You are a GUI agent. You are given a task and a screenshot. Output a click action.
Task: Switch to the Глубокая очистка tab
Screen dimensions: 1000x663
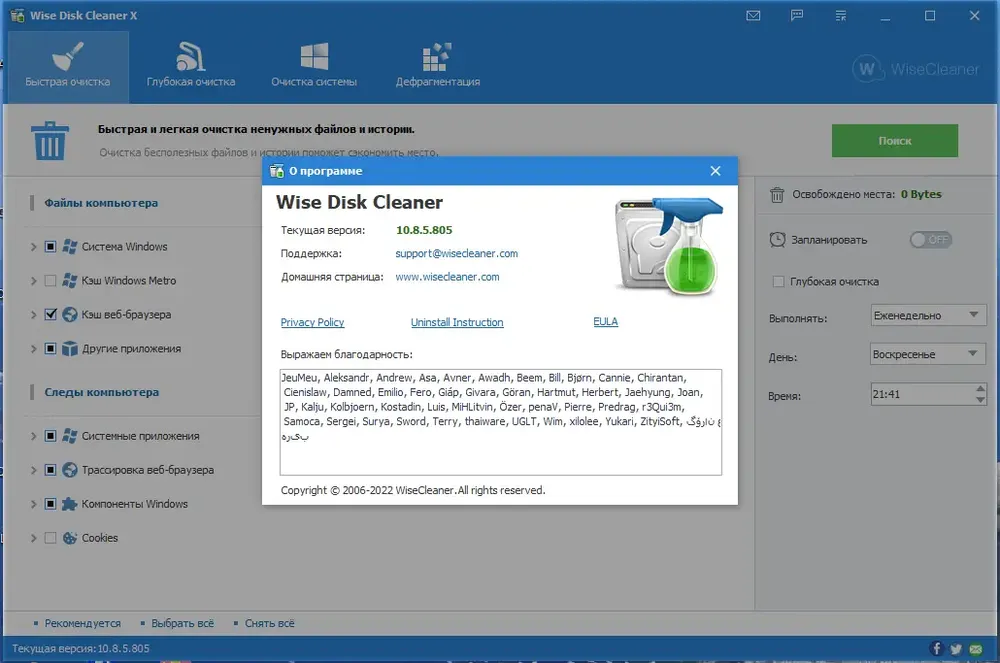(191, 66)
